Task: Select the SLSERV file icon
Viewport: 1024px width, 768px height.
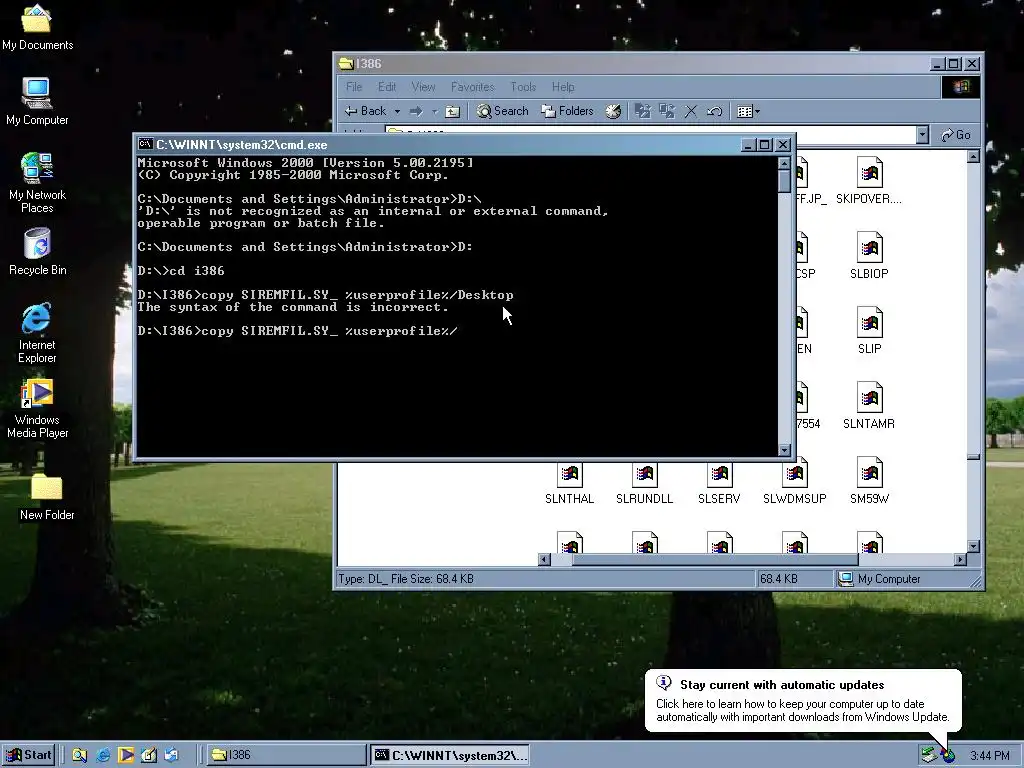Action: coord(719,481)
